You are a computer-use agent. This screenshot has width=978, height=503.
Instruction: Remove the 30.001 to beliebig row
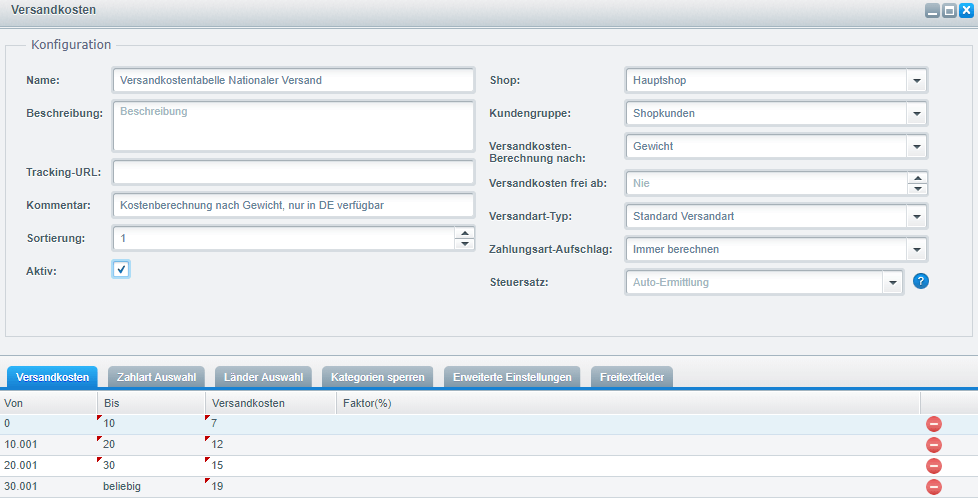[x=934, y=487]
